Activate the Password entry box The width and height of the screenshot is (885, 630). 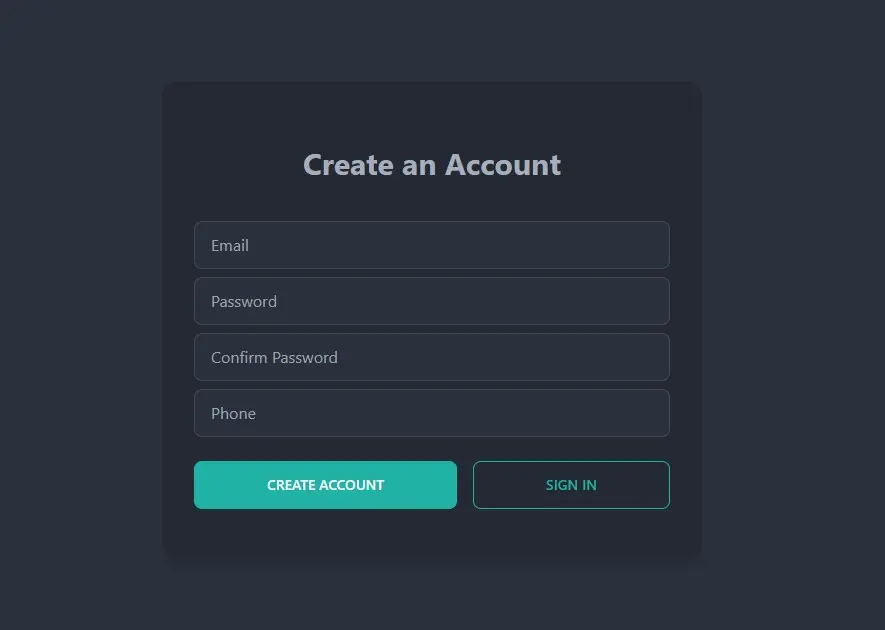[431, 301]
